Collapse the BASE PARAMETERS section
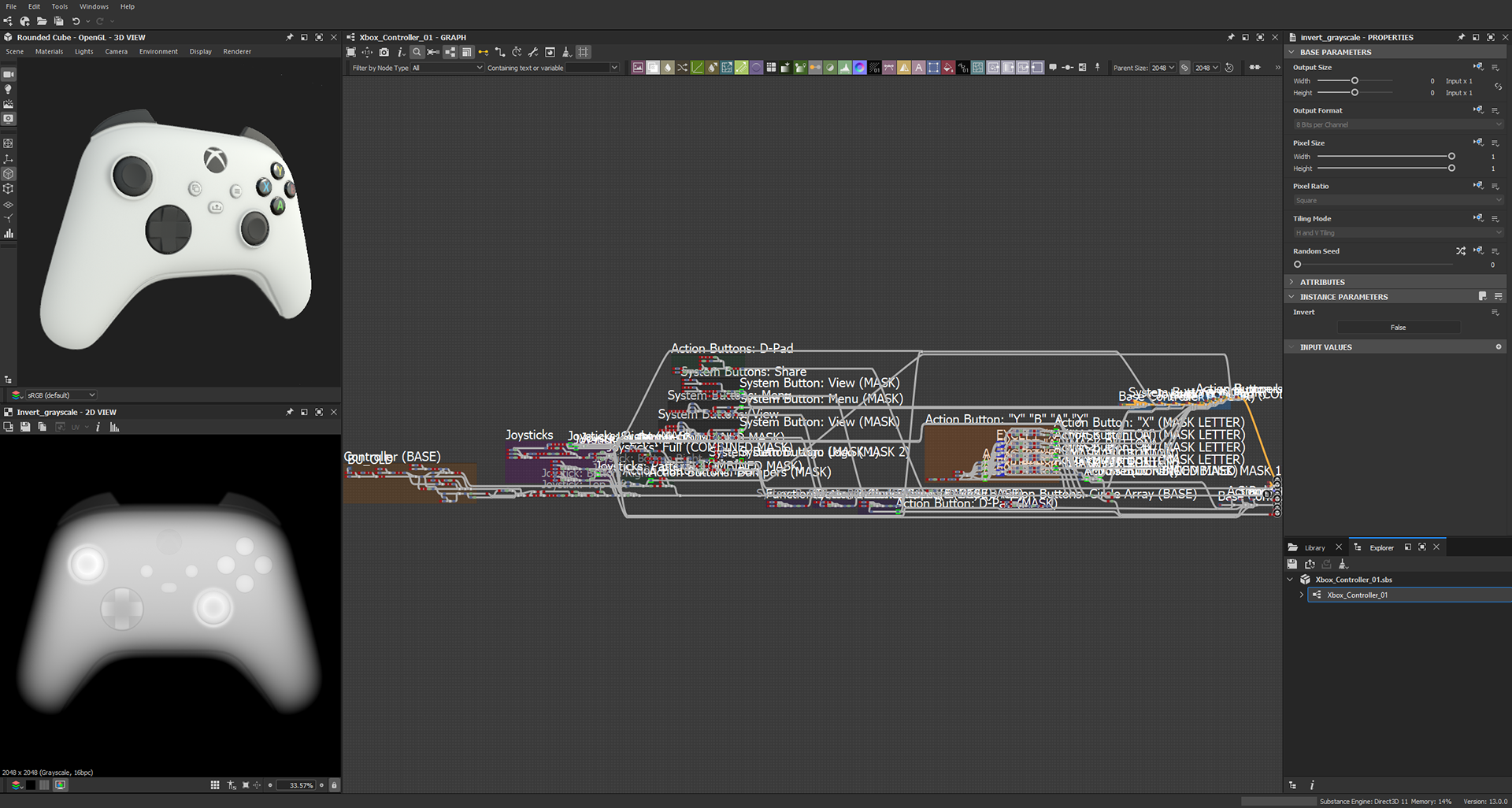The image size is (1512, 808). (1291, 52)
